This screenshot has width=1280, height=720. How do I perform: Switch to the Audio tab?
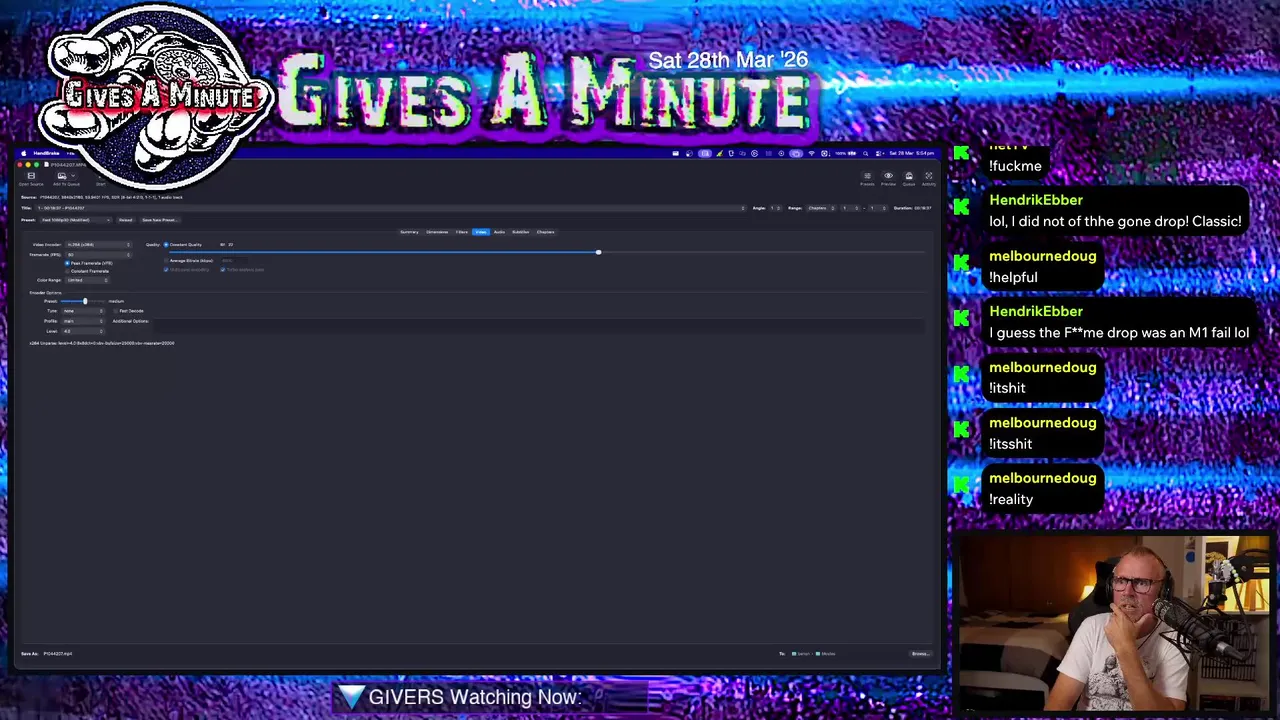(499, 232)
